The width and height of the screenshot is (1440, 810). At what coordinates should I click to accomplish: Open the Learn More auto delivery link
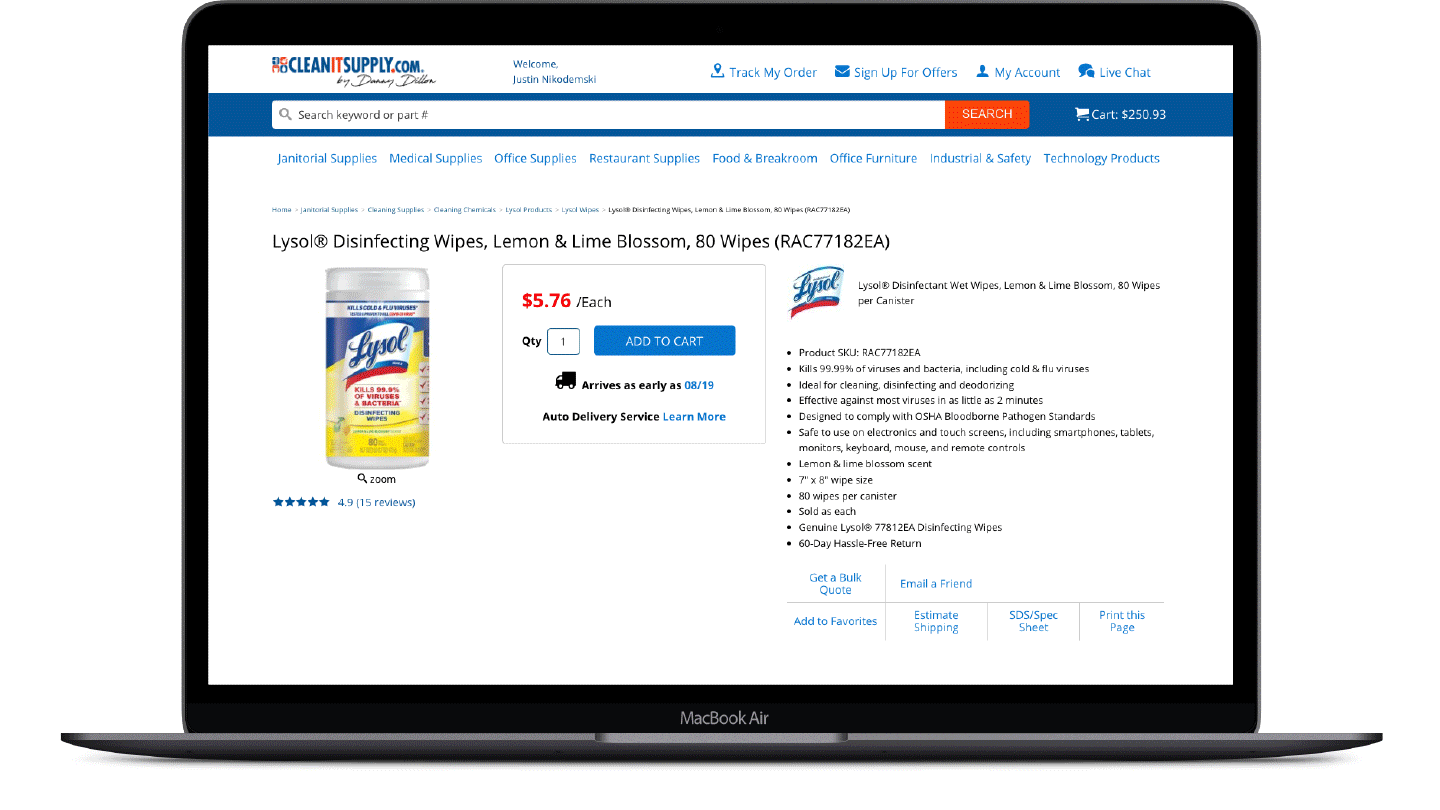(x=694, y=417)
